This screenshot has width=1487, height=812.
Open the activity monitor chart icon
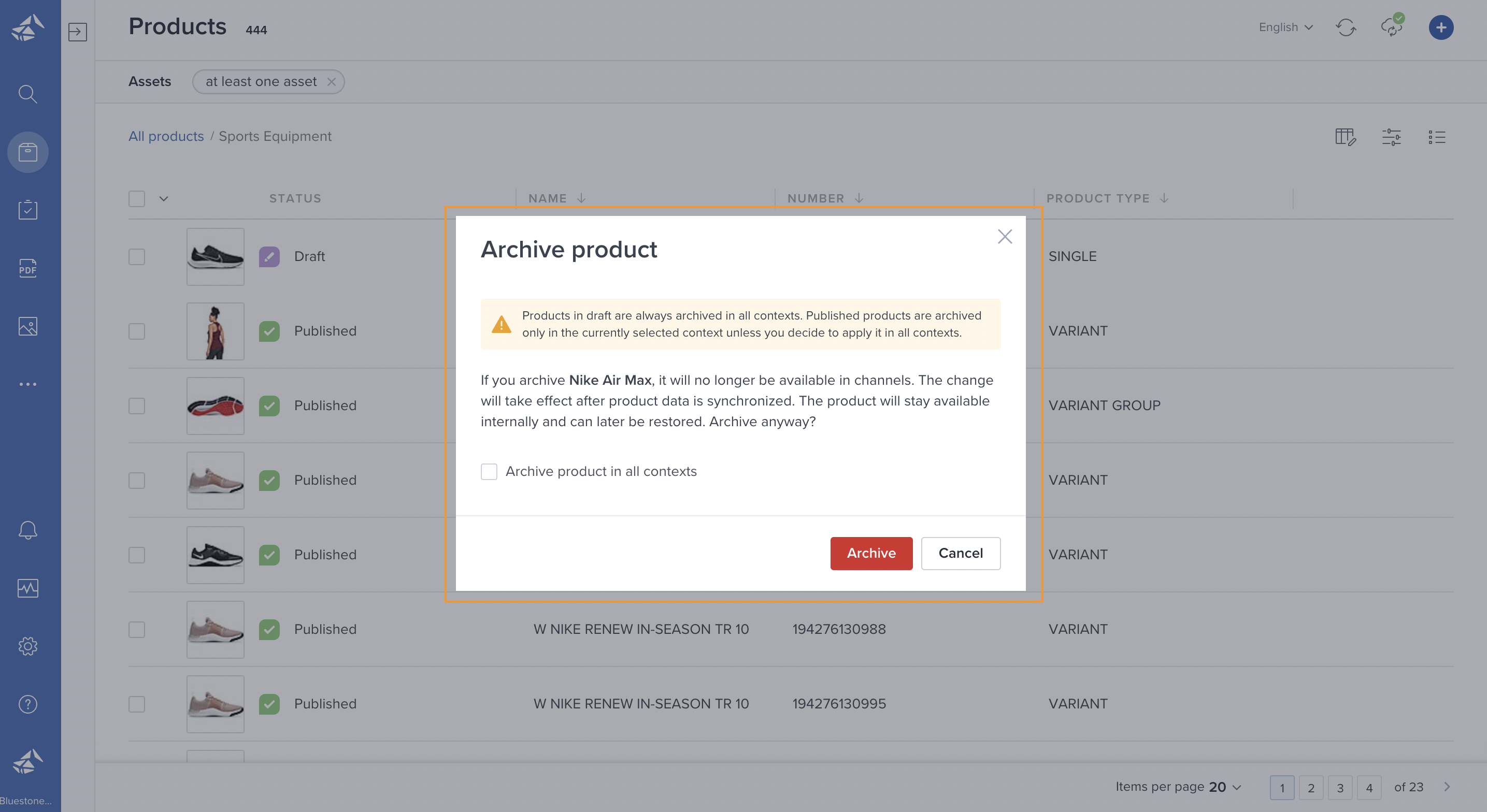tap(27, 588)
